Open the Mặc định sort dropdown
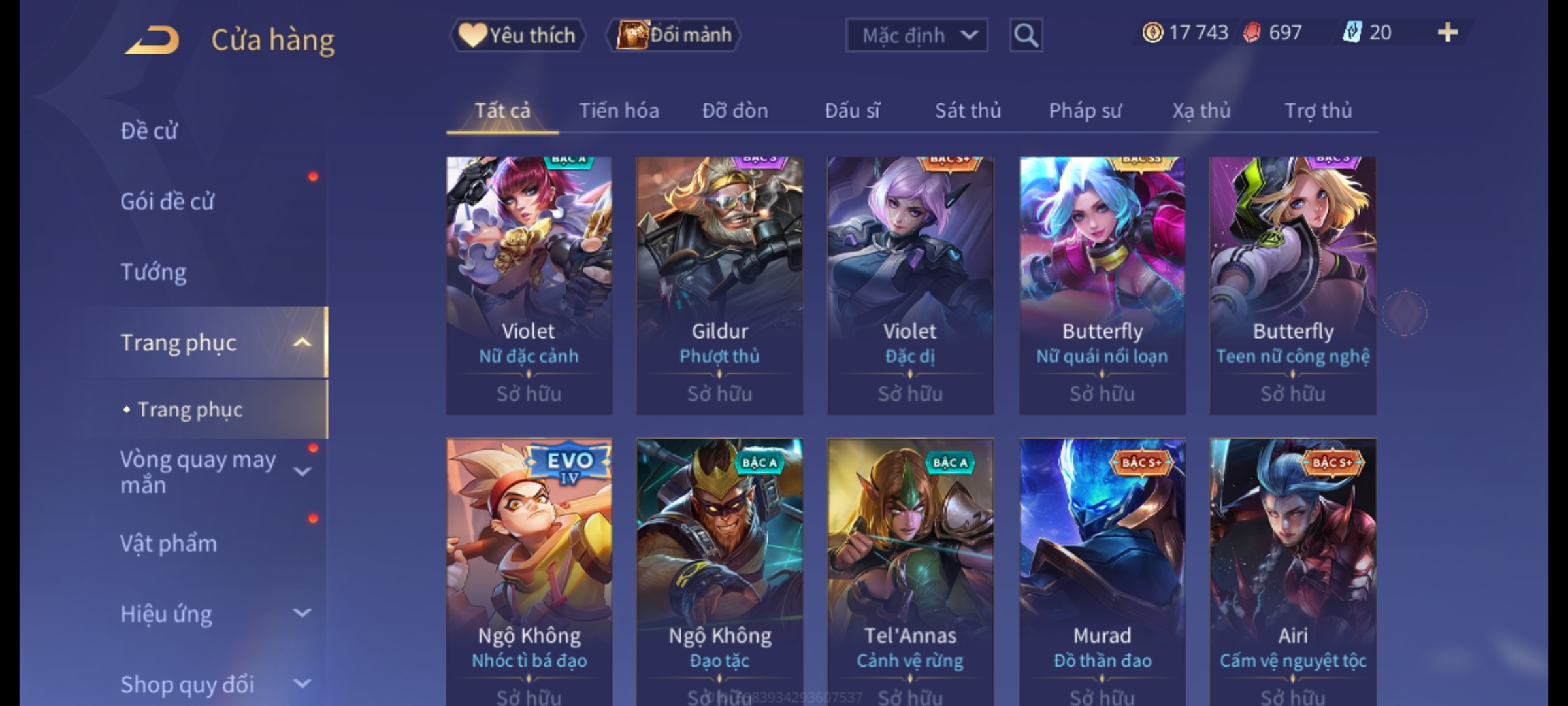The height and width of the screenshot is (706, 1568). (916, 35)
